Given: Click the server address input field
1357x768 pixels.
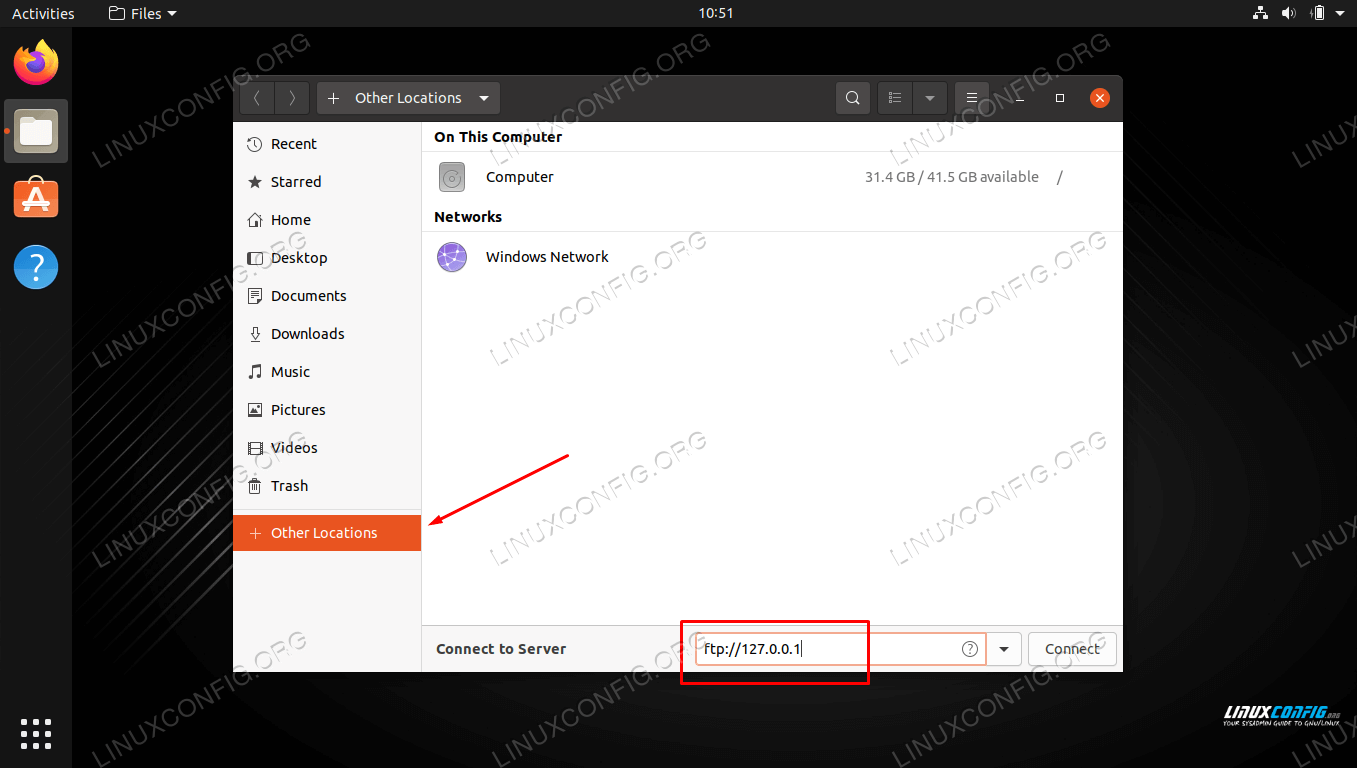Looking at the screenshot, I should (841, 649).
